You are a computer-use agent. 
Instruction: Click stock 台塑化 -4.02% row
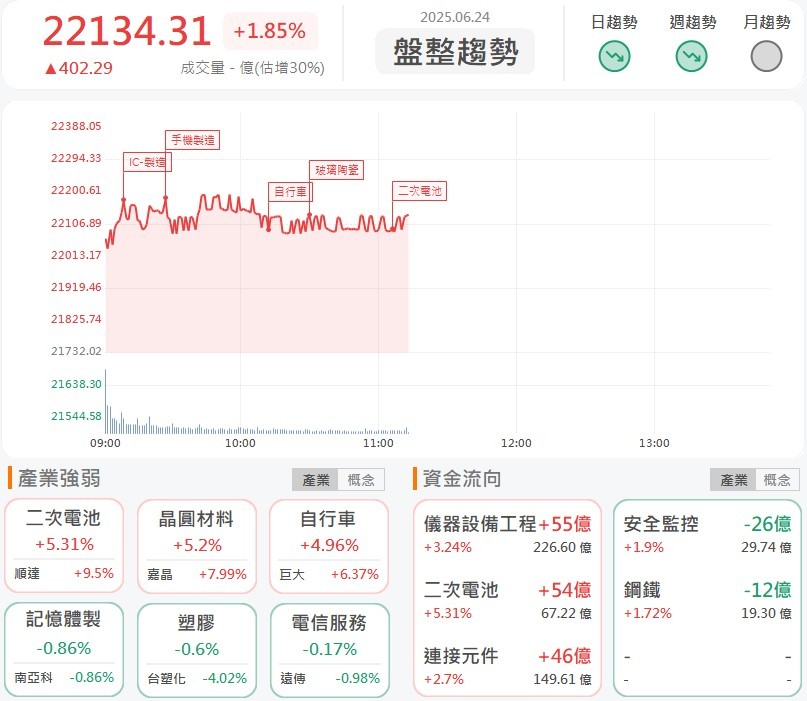pyautogui.click(x=197, y=678)
